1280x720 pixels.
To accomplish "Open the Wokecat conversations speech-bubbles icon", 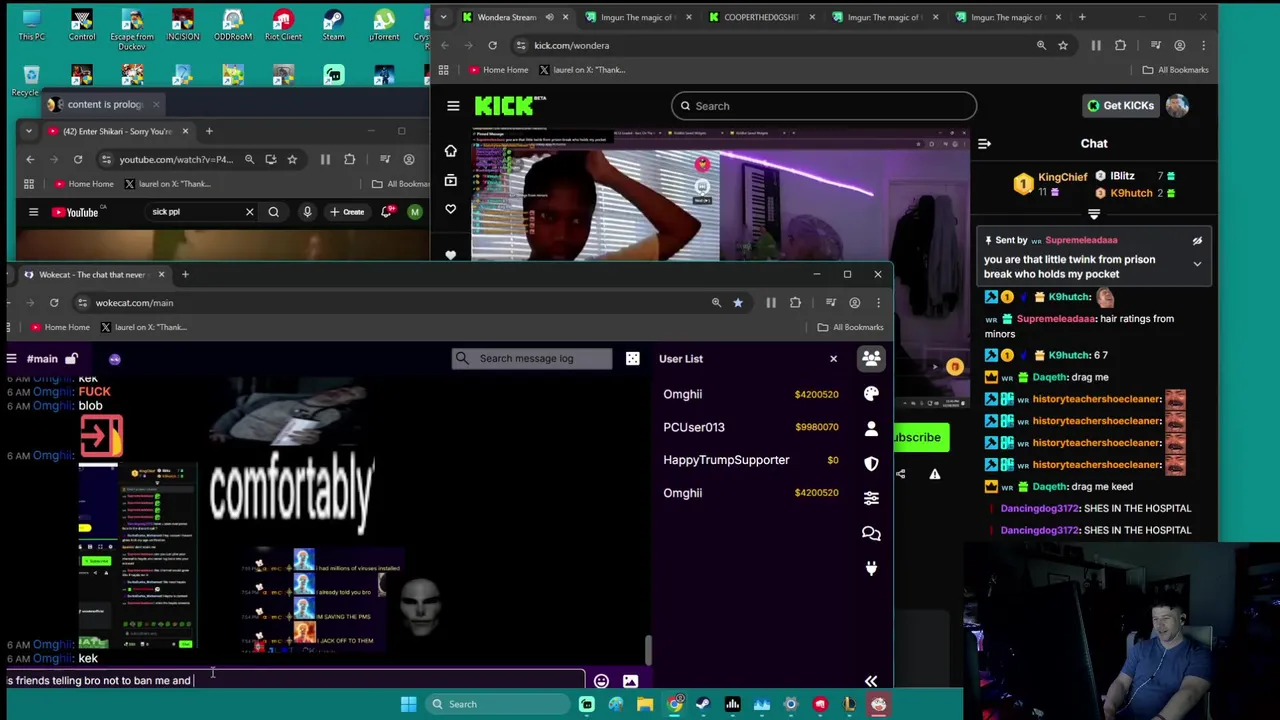I will click(871, 533).
